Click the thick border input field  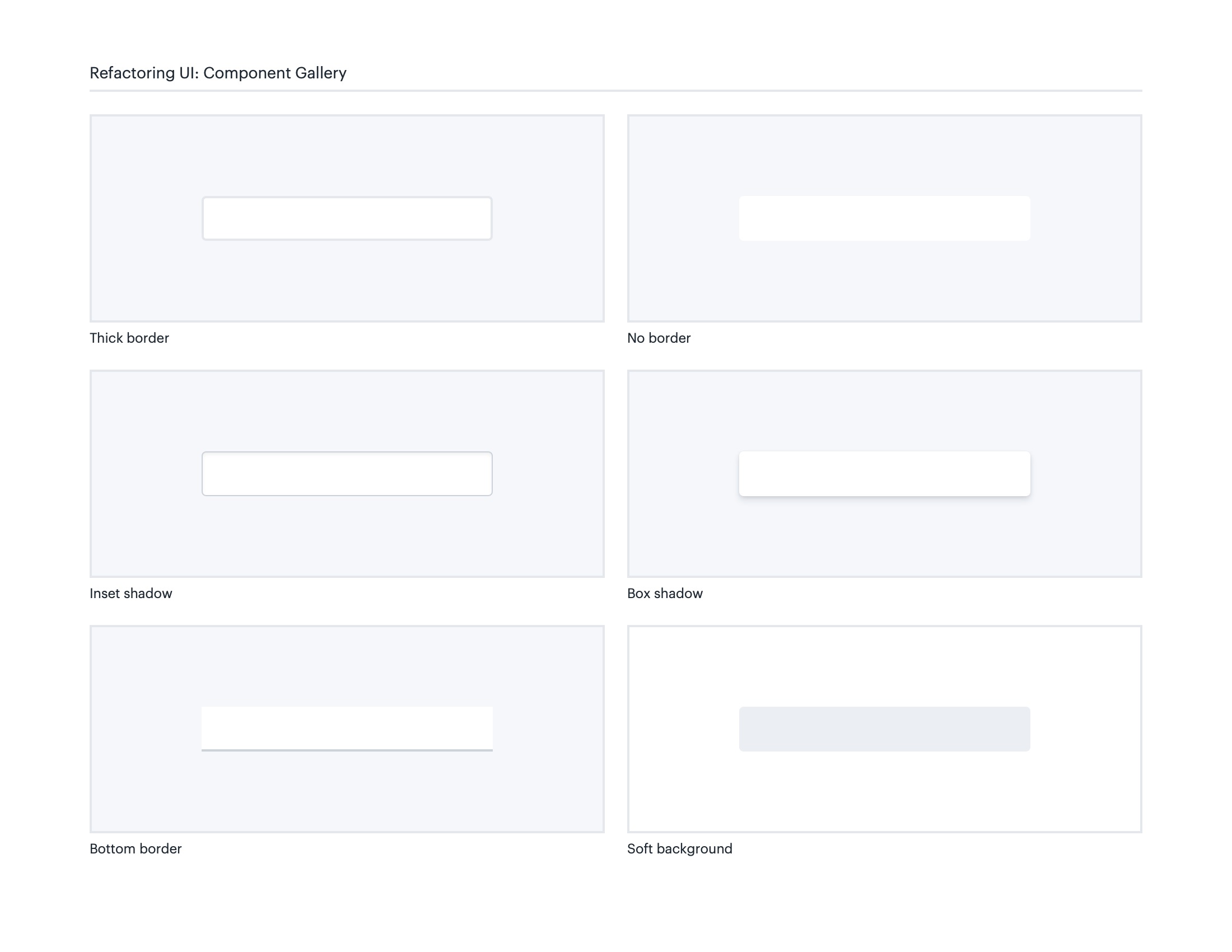tap(347, 218)
